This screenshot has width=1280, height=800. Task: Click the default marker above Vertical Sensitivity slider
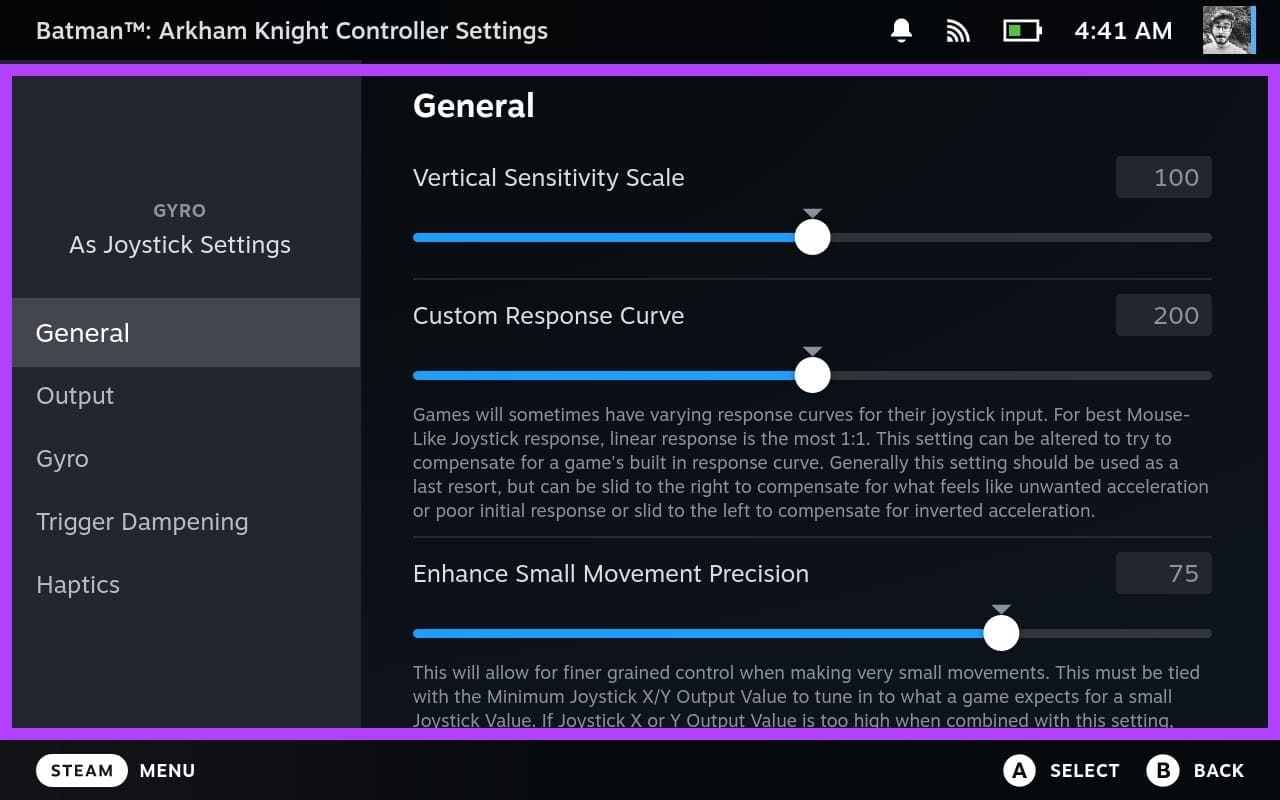pos(812,214)
